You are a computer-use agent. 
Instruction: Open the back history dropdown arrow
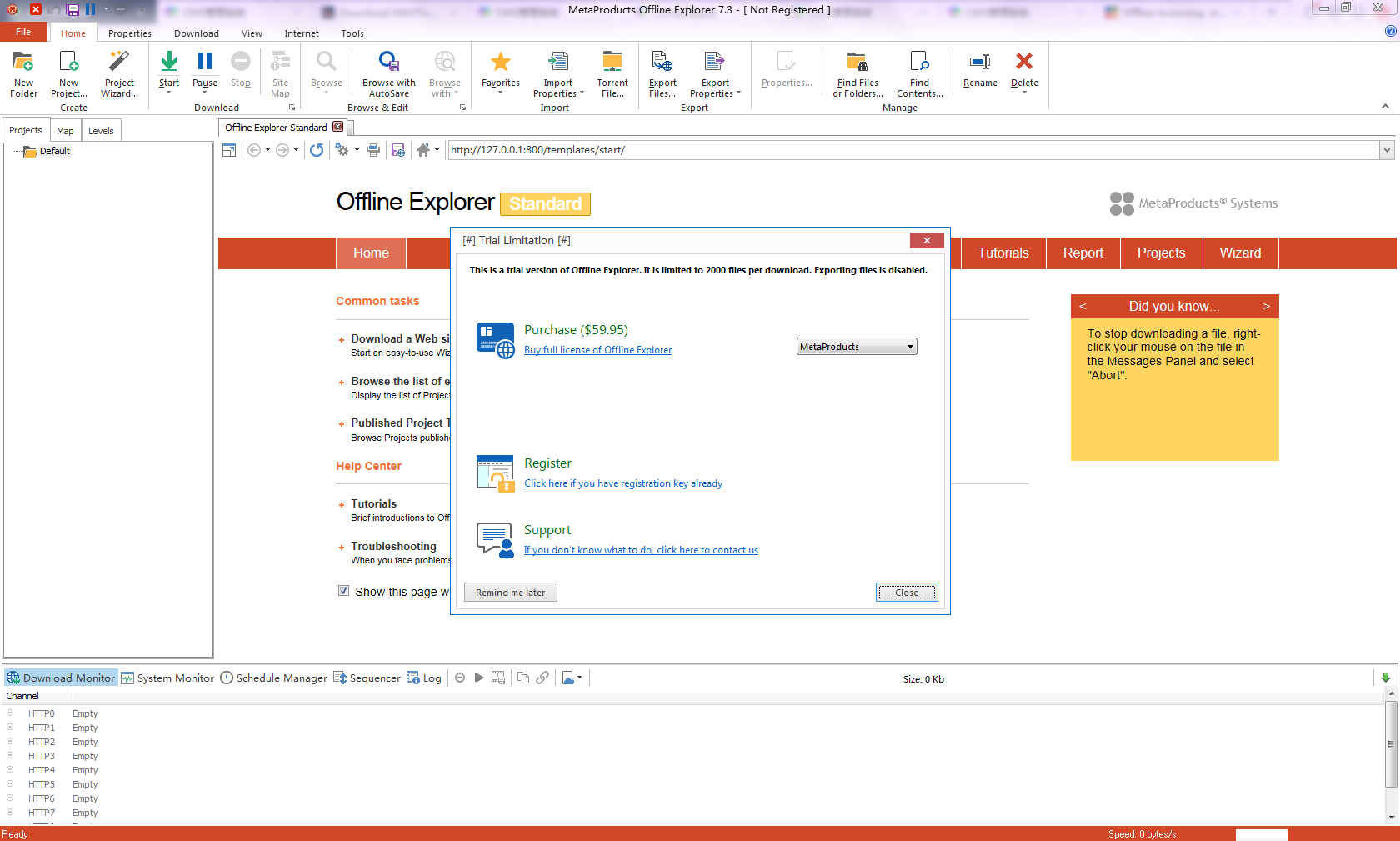(267, 150)
